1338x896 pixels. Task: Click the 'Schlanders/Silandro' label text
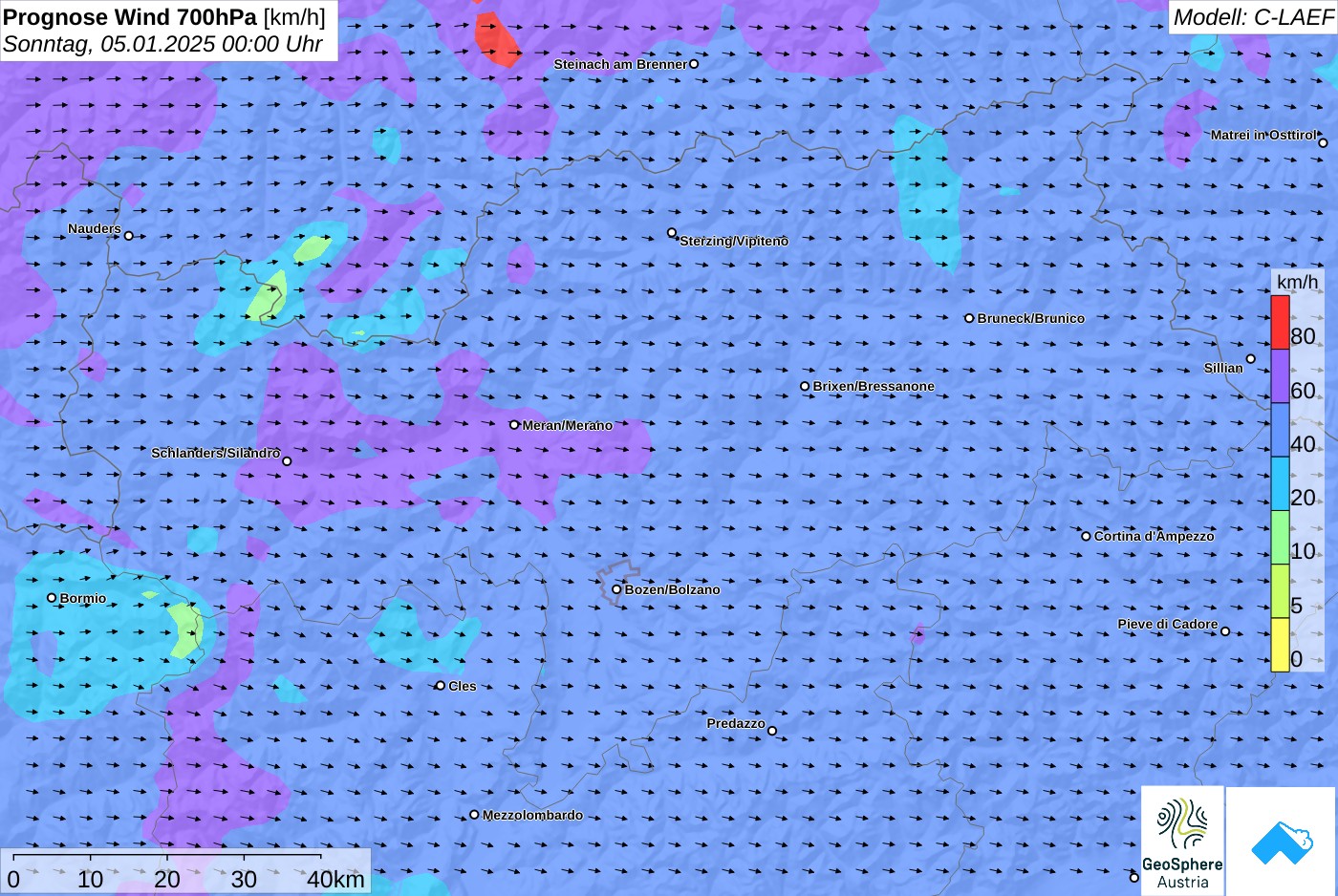[215, 453]
